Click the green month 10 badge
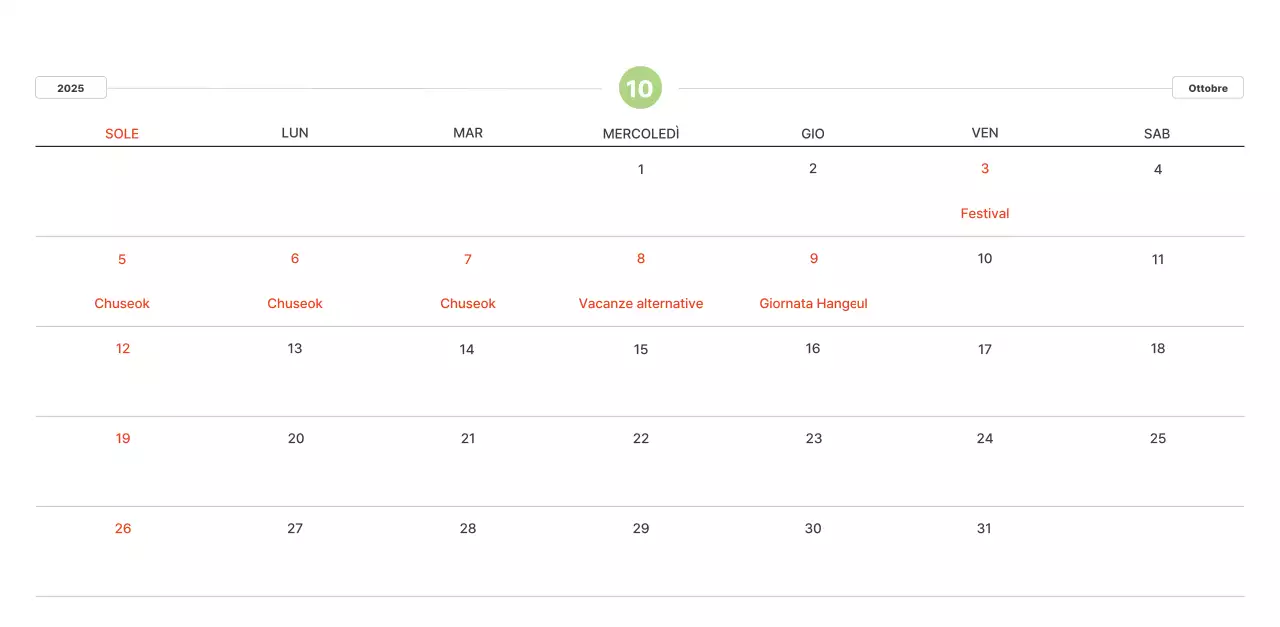Image resolution: width=1280 pixels, height=627 pixels. (640, 88)
